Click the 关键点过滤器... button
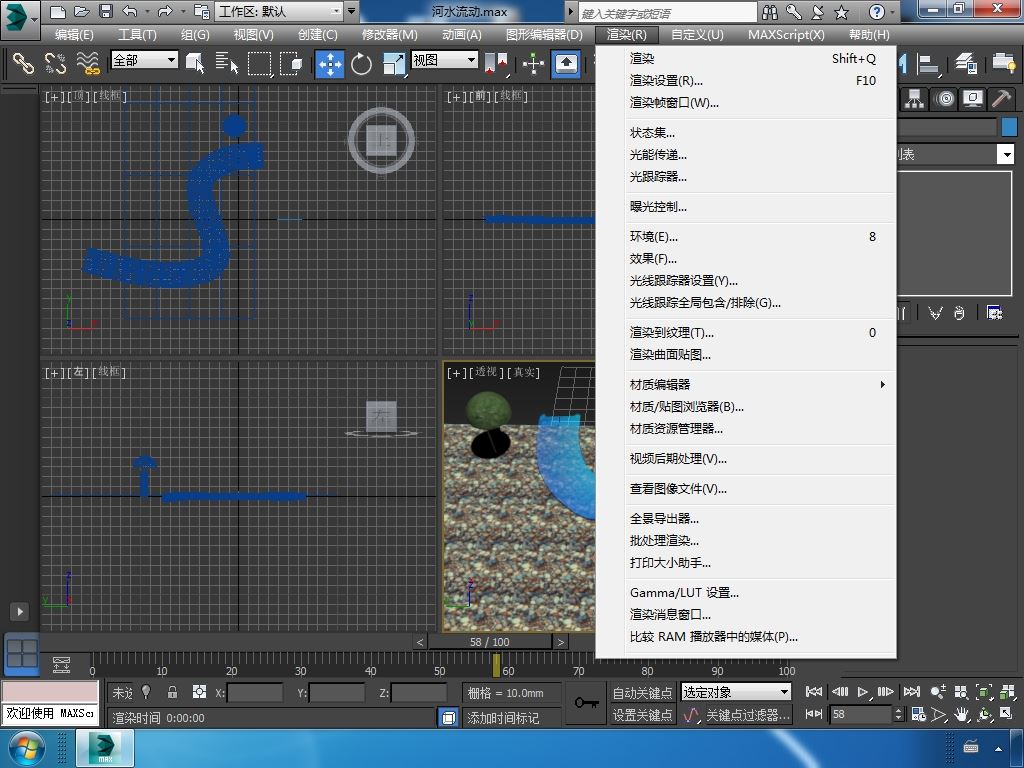The image size is (1024, 768). click(748, 715)
